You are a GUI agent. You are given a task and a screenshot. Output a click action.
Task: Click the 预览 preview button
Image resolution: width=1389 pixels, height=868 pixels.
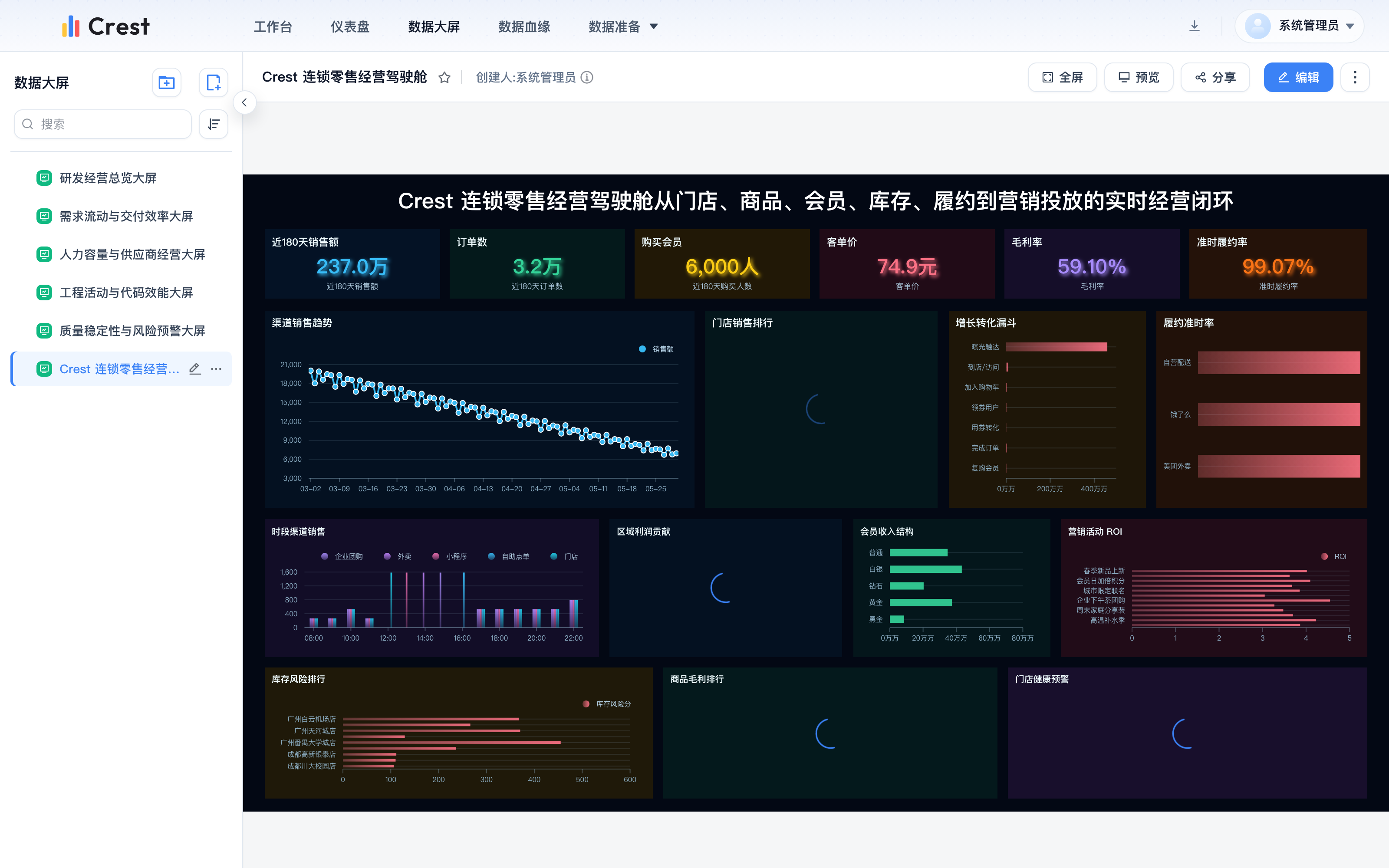click(x=1139, y=78)
